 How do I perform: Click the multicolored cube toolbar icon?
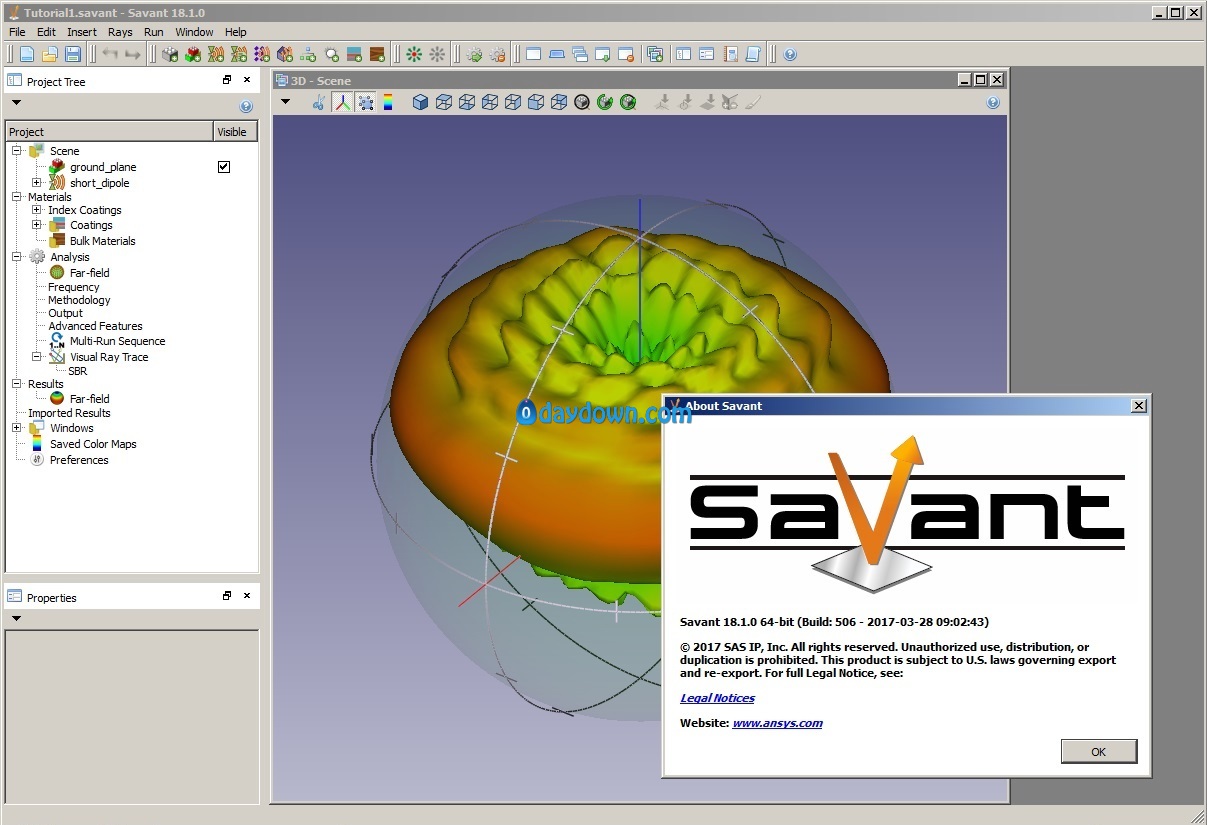click(x=285, y=55)
